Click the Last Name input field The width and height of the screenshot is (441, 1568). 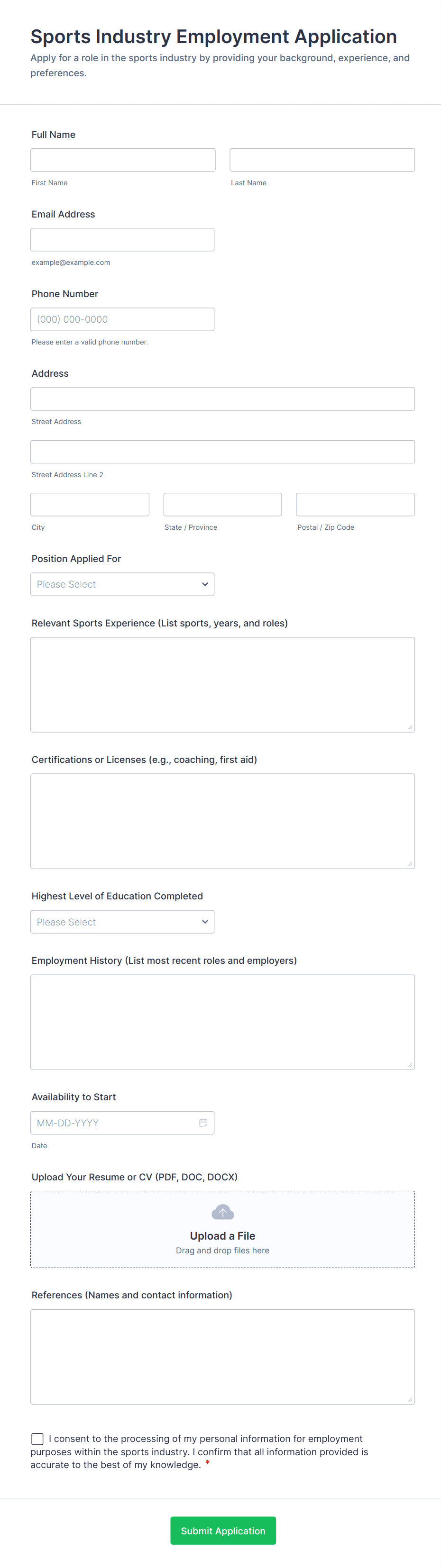[322, 160]
